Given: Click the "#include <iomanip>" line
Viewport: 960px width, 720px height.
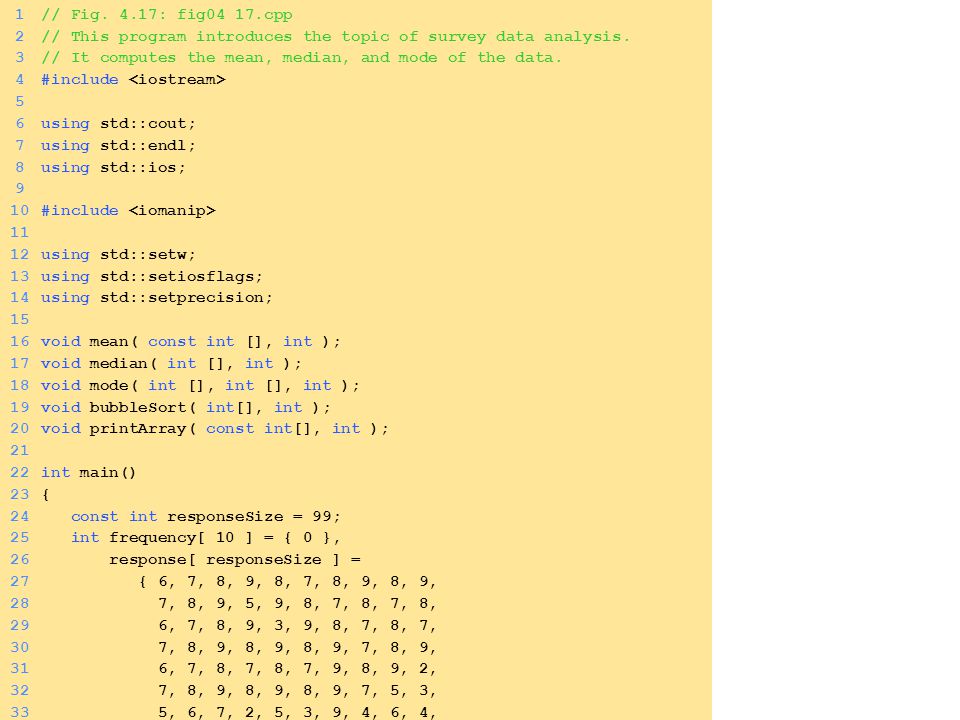Looking at the screenshot, I should click(x=128, y=211).
